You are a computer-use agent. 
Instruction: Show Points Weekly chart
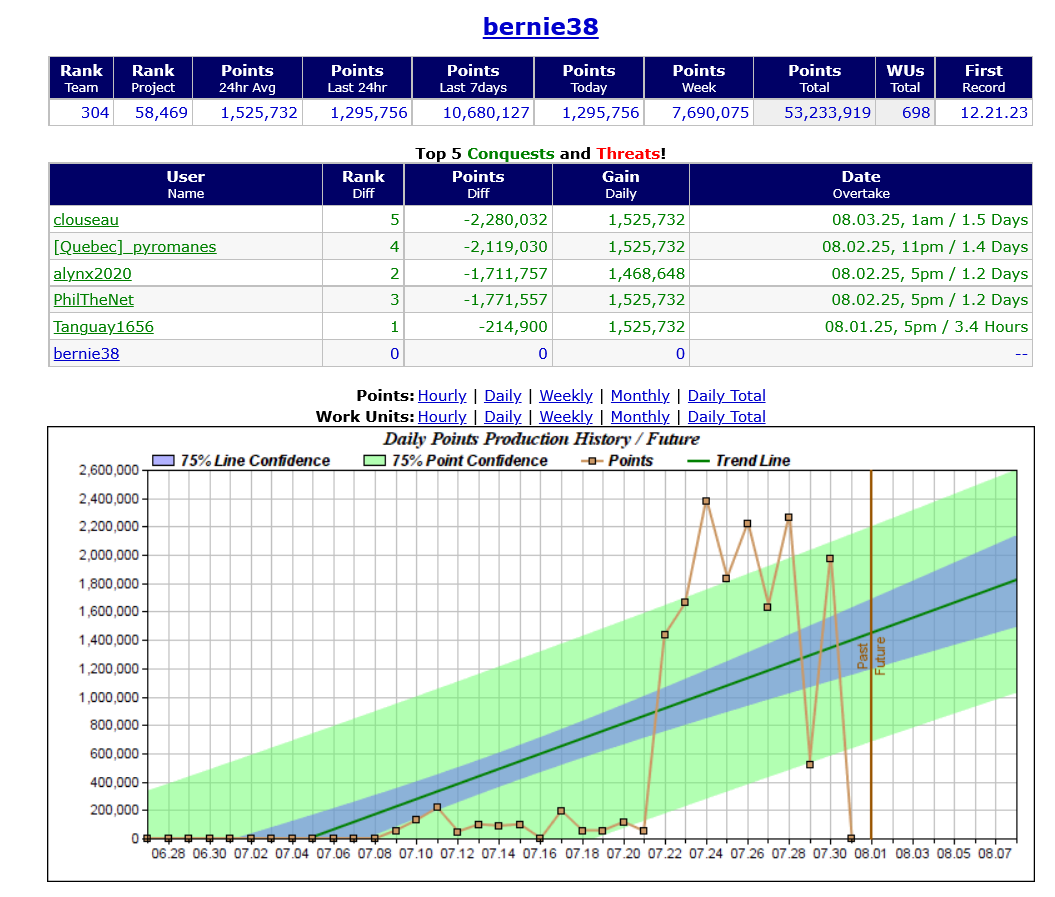pos(566,396)
